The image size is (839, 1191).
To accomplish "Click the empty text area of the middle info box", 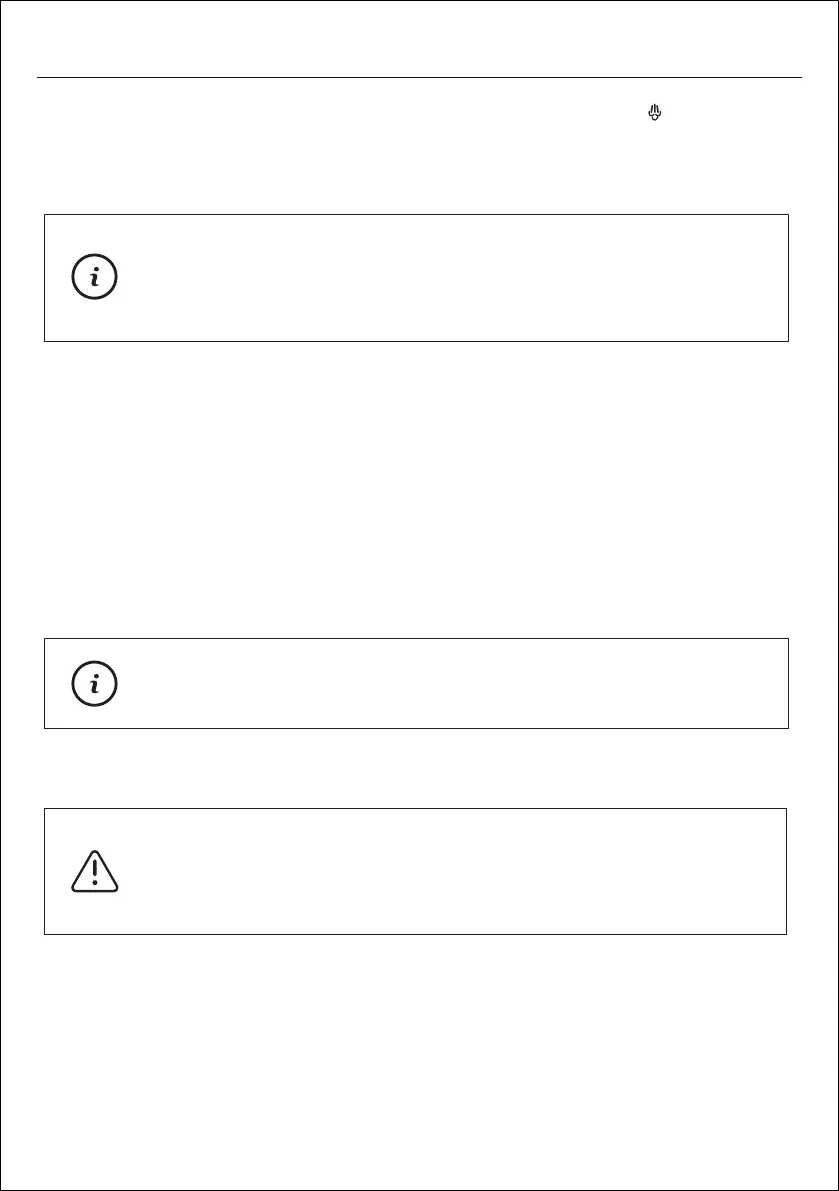I will coord(450,683).
